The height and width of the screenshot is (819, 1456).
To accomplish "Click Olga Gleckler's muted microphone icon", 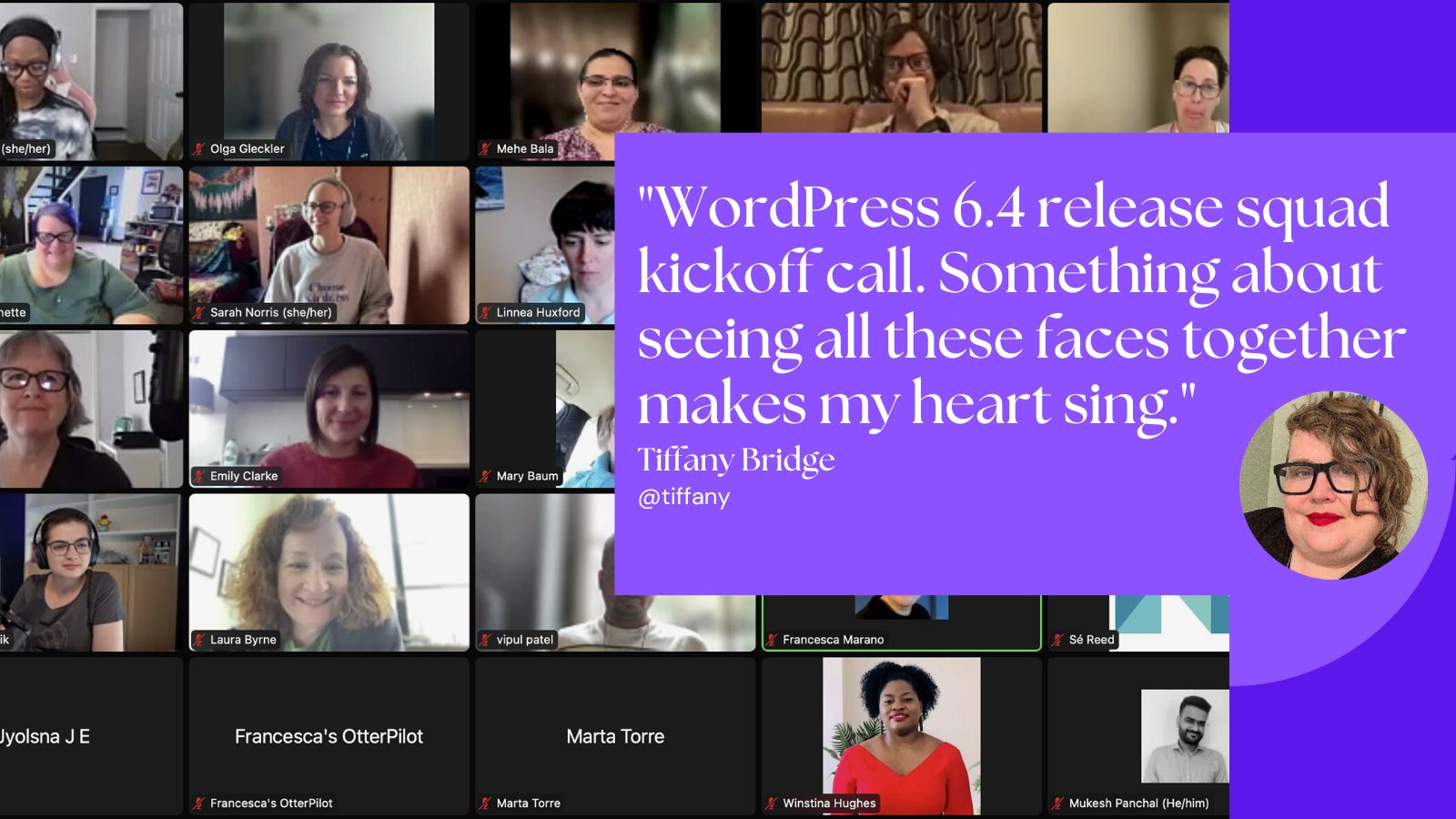I will point(198,149).
